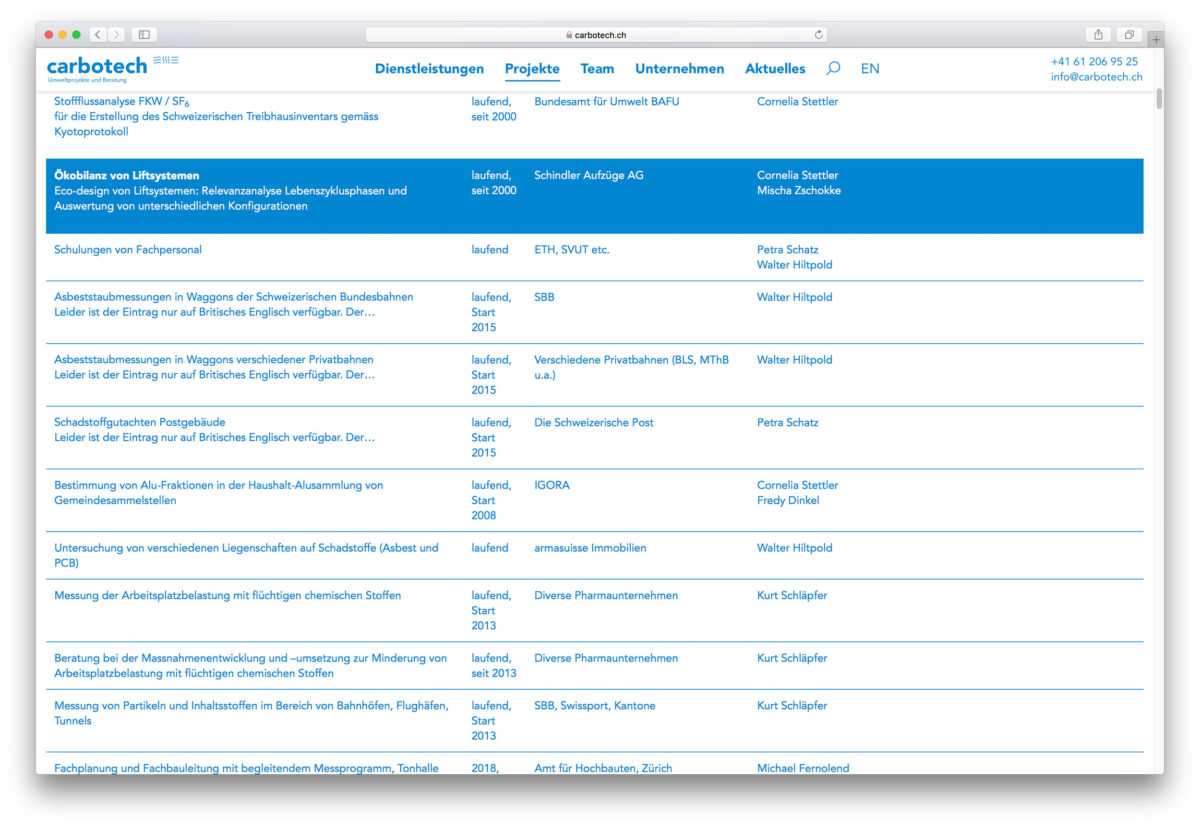This screenshot has height=829, width=1200.
Task: Open new tab plus button
Action: click(1156, 40)
